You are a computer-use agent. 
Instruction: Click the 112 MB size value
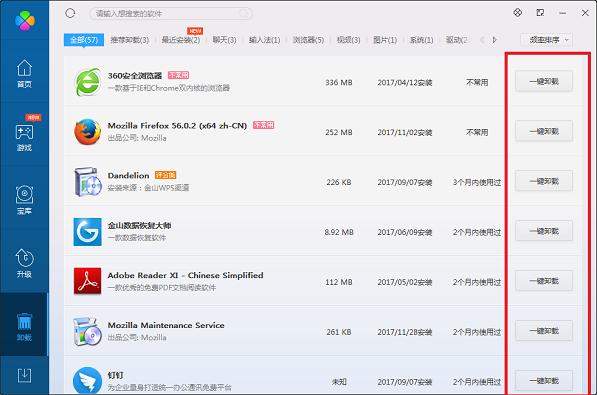coord(339,282)
